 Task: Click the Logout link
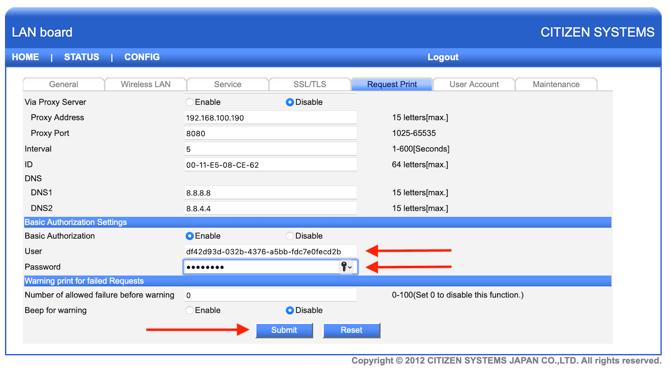tap(443, 57)
